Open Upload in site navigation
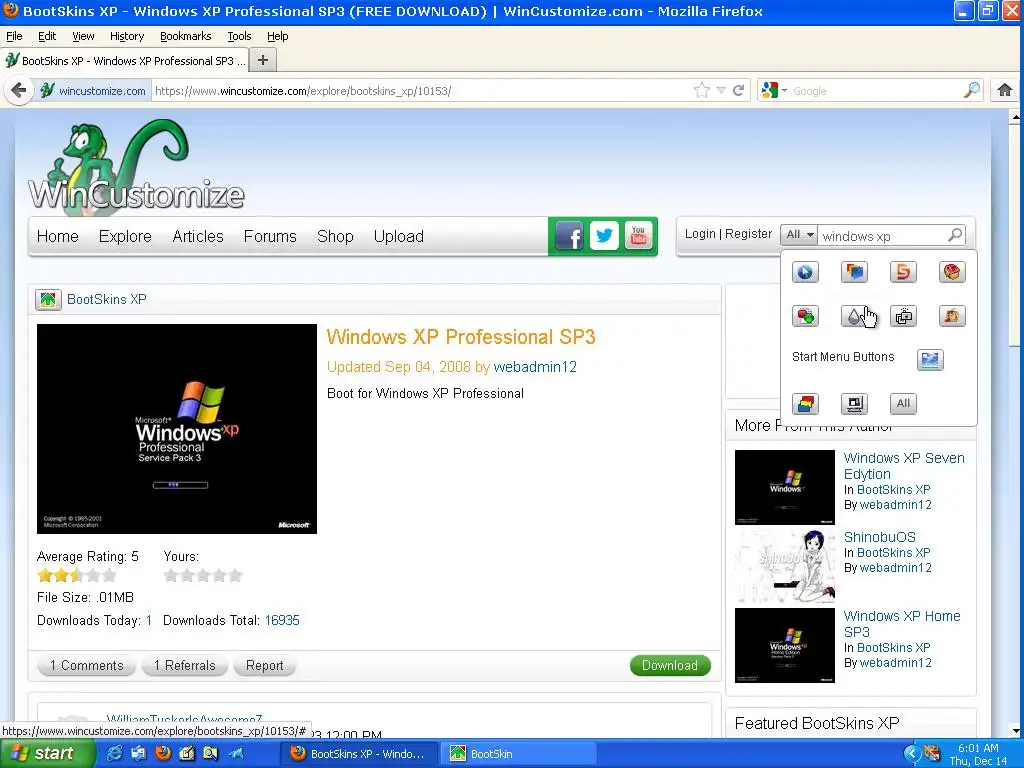 pos(398,236)
